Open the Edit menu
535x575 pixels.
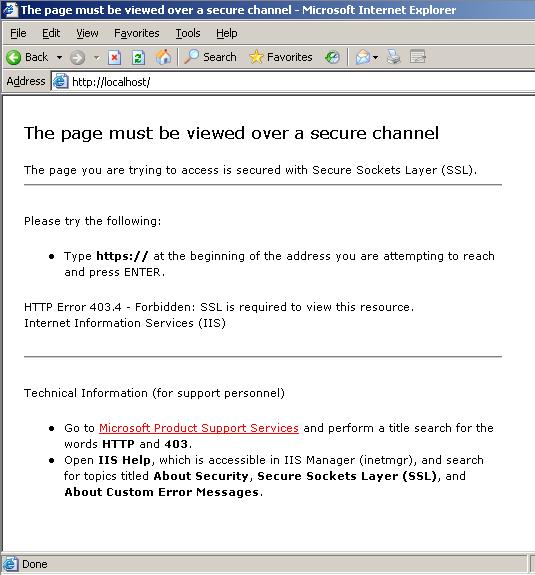51,33
